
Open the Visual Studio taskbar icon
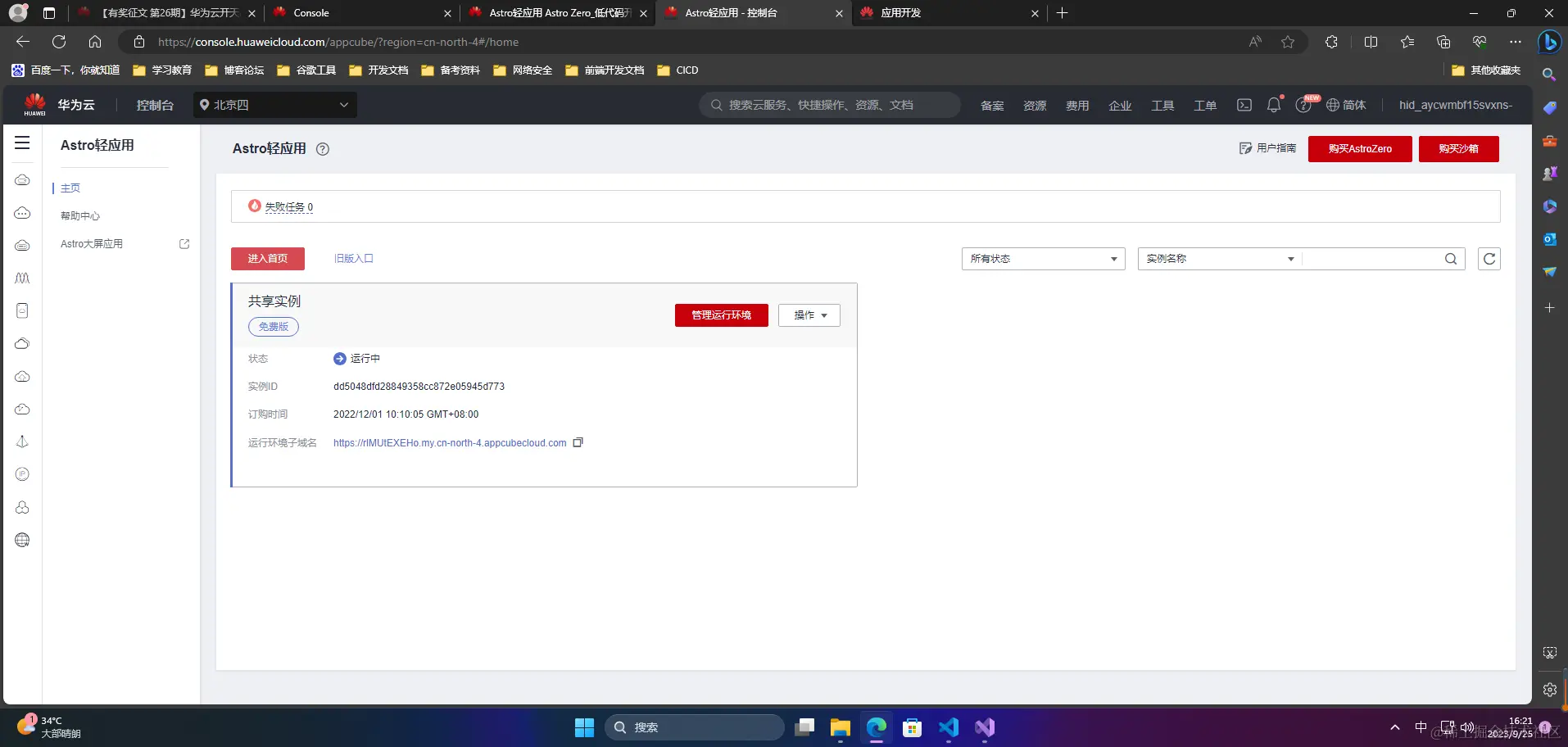985,727
